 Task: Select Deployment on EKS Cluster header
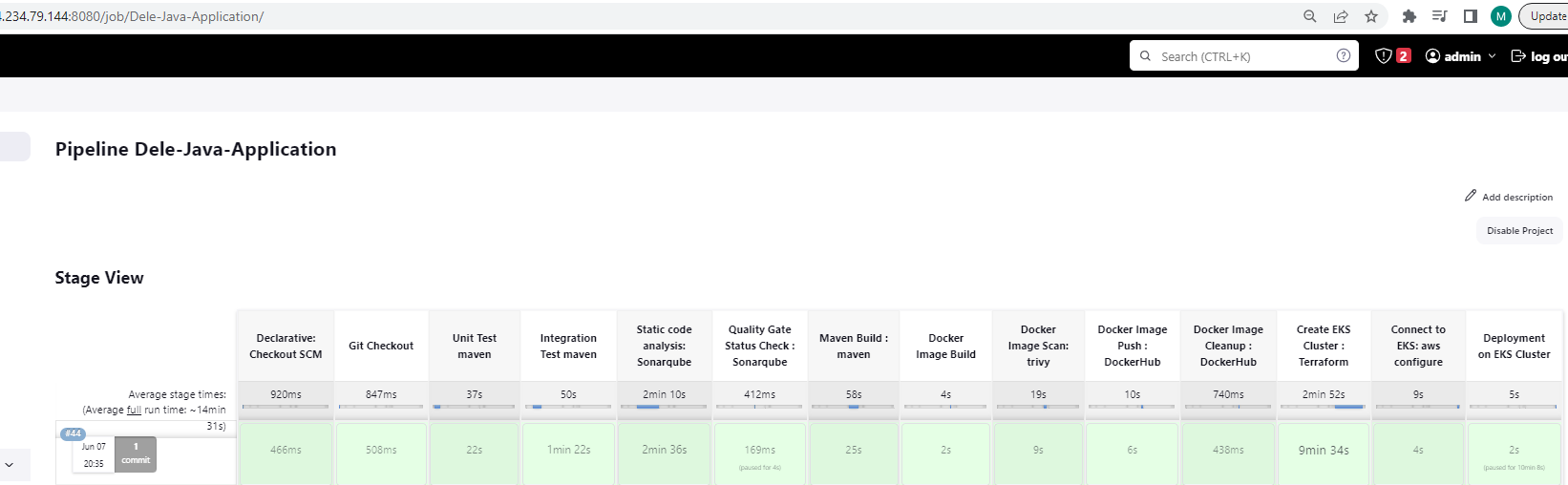click(x=1515, y=346)
